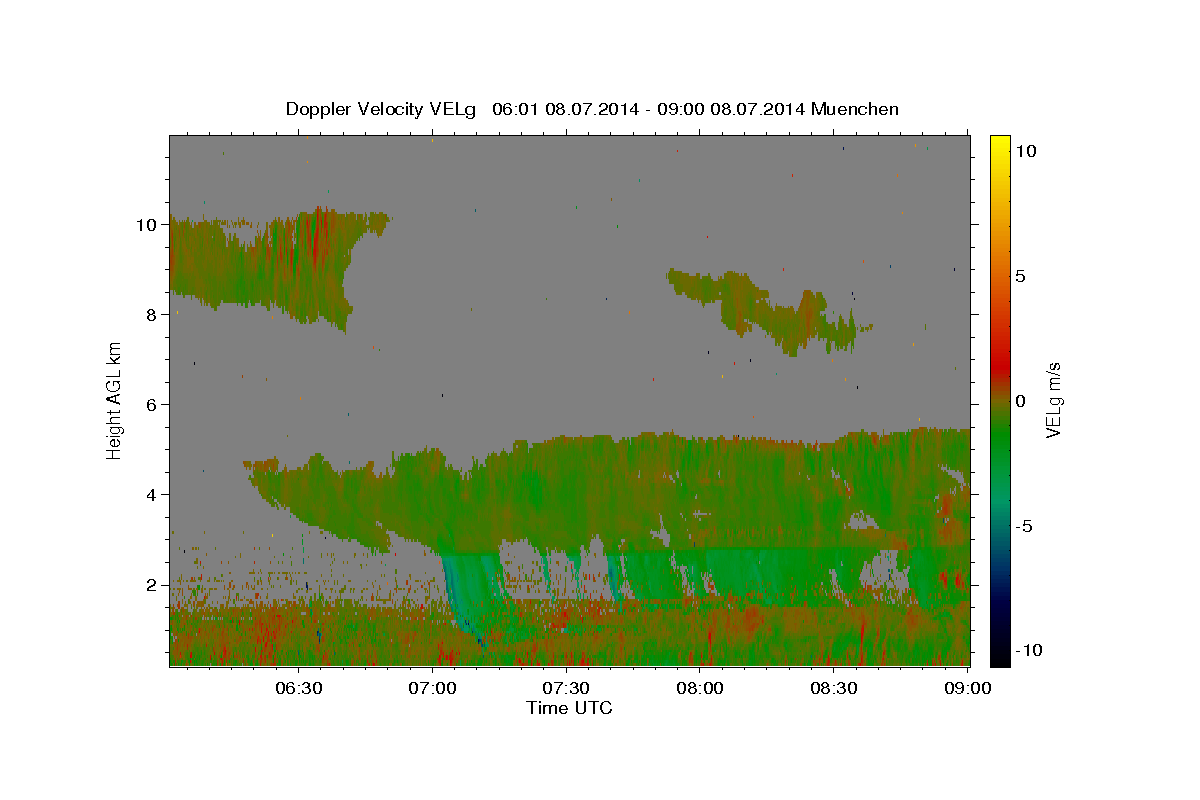
Task: Click the 08:30 time tick label
Action: click(x=835, y=688)
